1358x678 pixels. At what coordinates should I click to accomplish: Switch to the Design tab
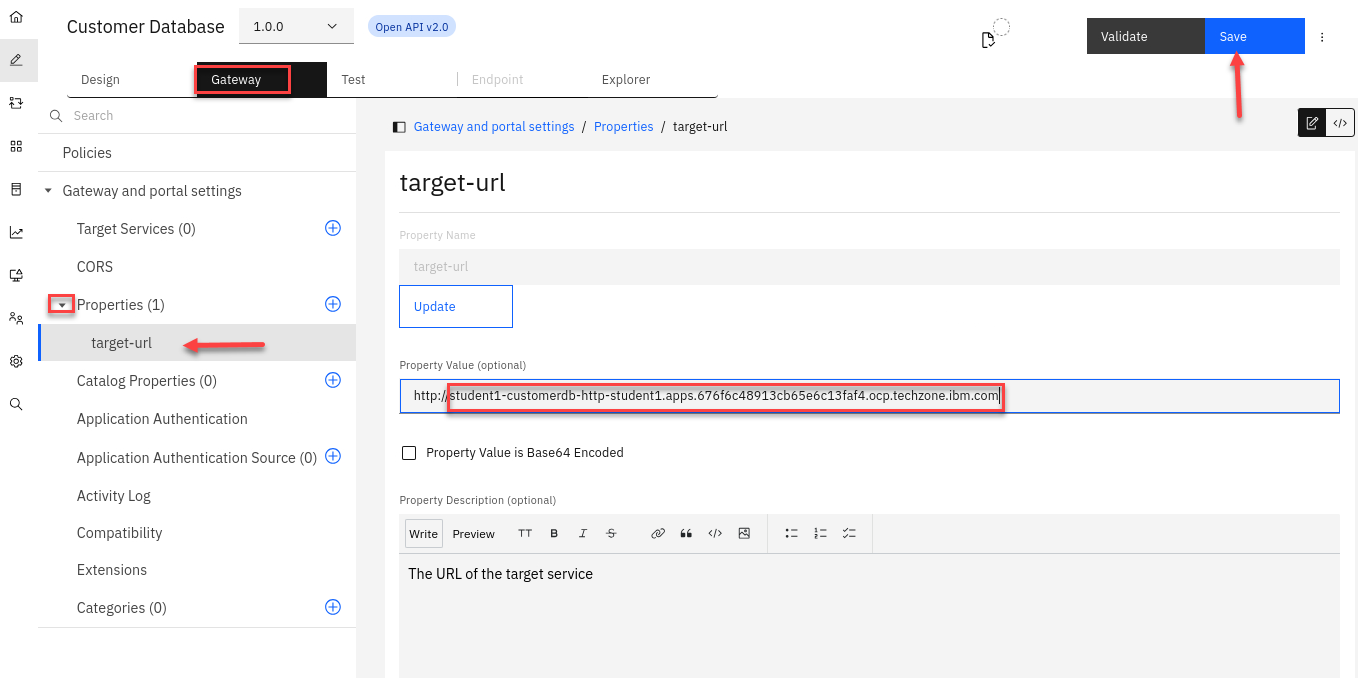(x=100, y=80)
